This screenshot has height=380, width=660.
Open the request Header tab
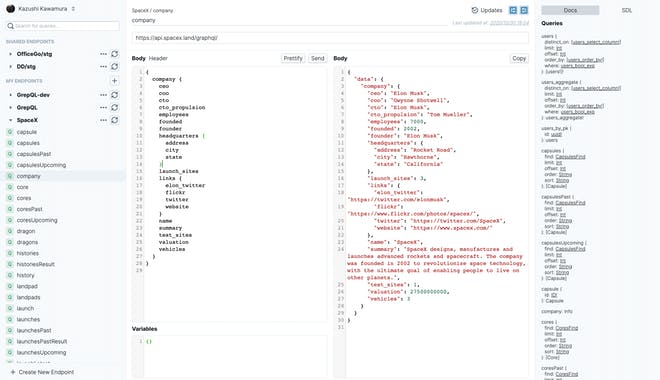158,58
